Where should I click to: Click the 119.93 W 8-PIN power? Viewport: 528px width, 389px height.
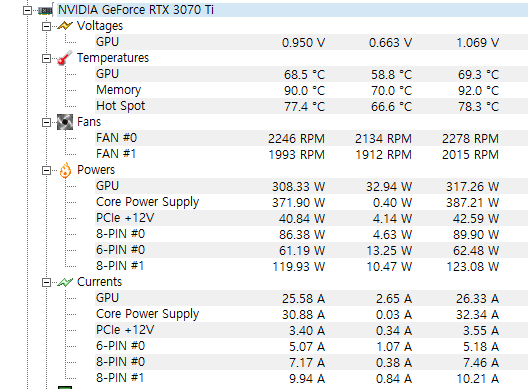(x=298, y=267)
